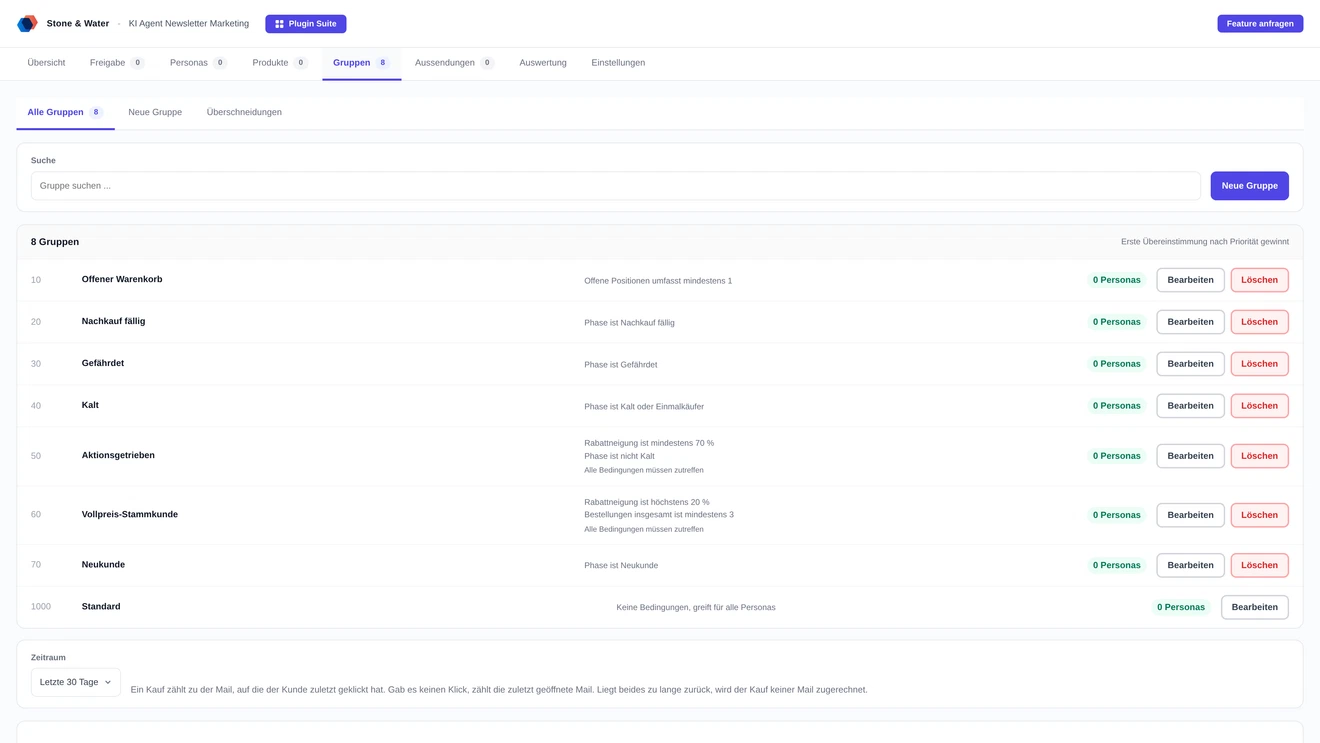The width and height of the screenshot is (1320, 743).
Task: Focus the Gruppe suchen search field
Action: pyautogui.click(x=615, y=186)
